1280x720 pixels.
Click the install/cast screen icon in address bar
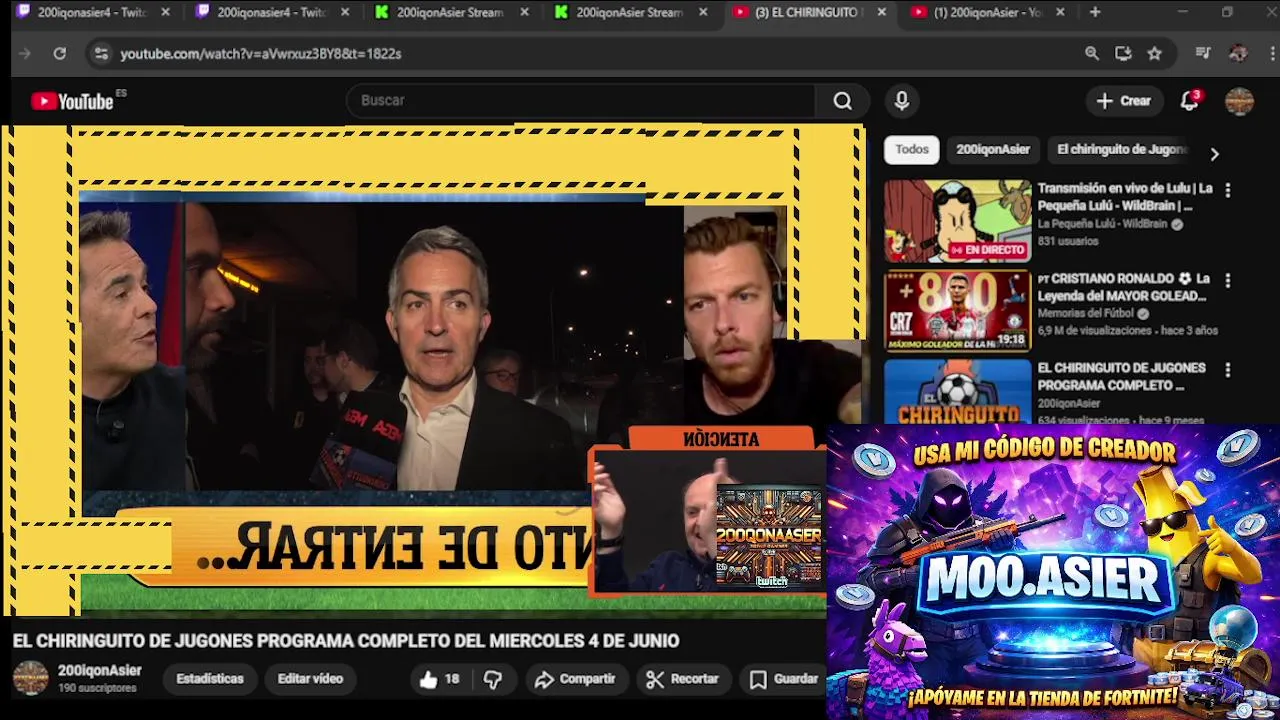(1123, 54)
